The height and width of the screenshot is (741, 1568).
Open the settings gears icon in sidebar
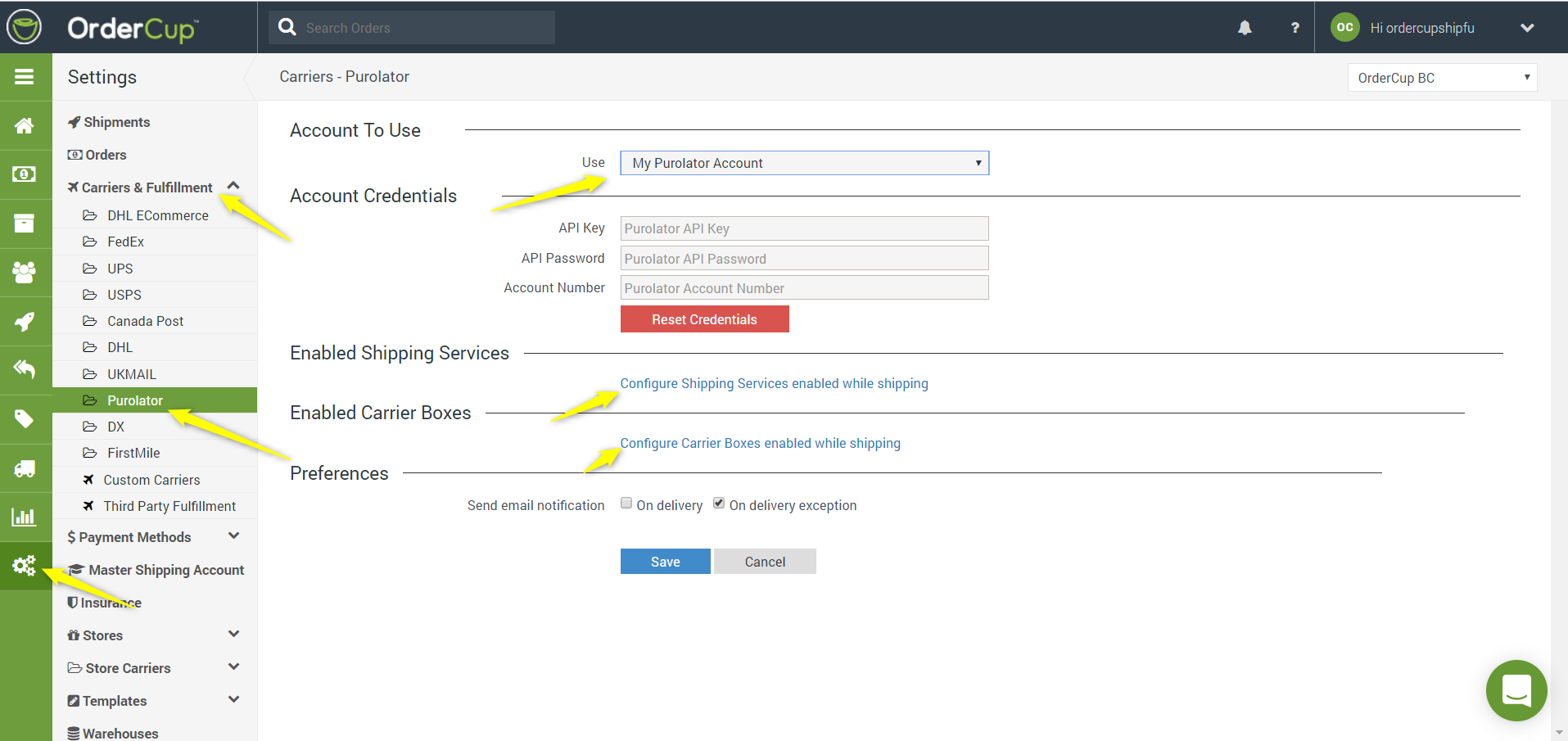[x=25, y=566]
